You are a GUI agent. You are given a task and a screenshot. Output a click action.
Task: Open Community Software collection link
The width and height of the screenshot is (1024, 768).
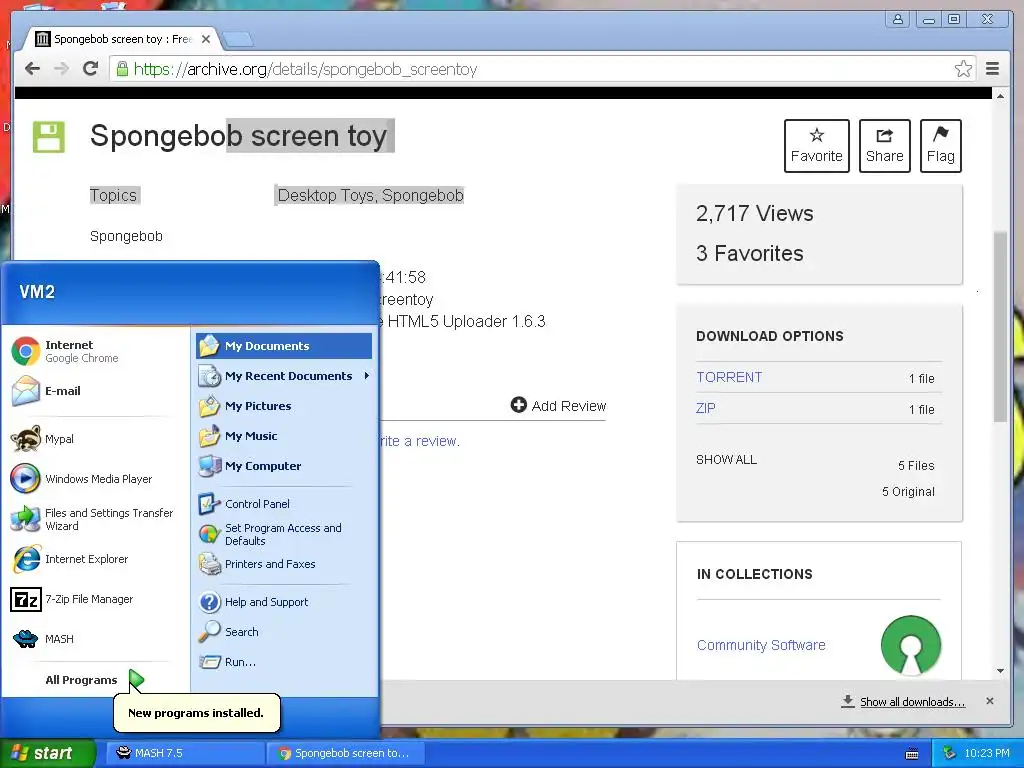[x=761, y=645]
